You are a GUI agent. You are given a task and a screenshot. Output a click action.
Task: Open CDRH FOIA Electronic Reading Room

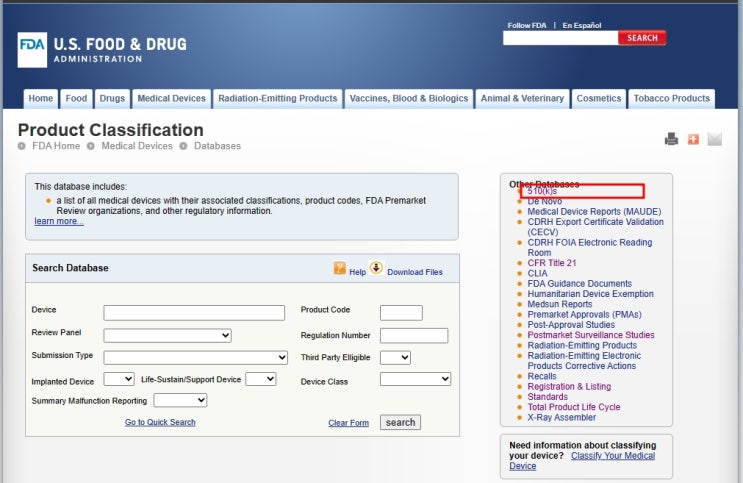590,247
